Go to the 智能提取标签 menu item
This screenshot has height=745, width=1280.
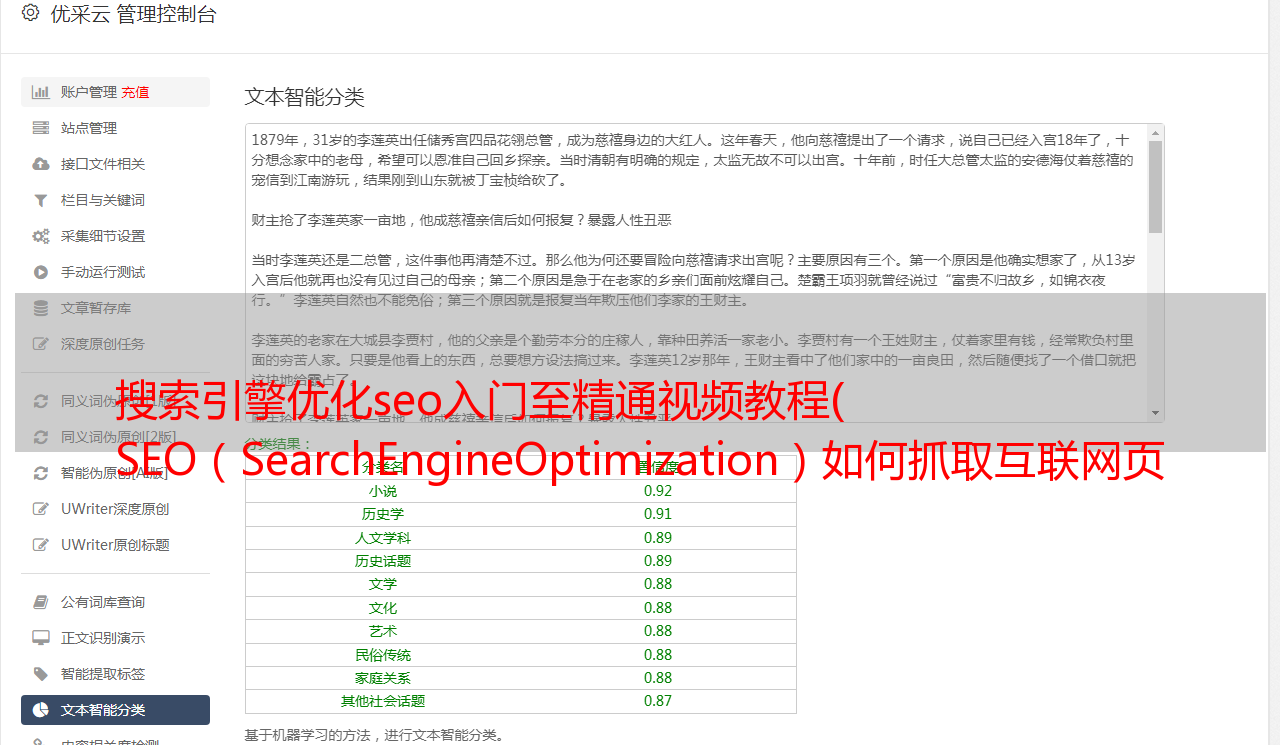[x=115, y=674]
